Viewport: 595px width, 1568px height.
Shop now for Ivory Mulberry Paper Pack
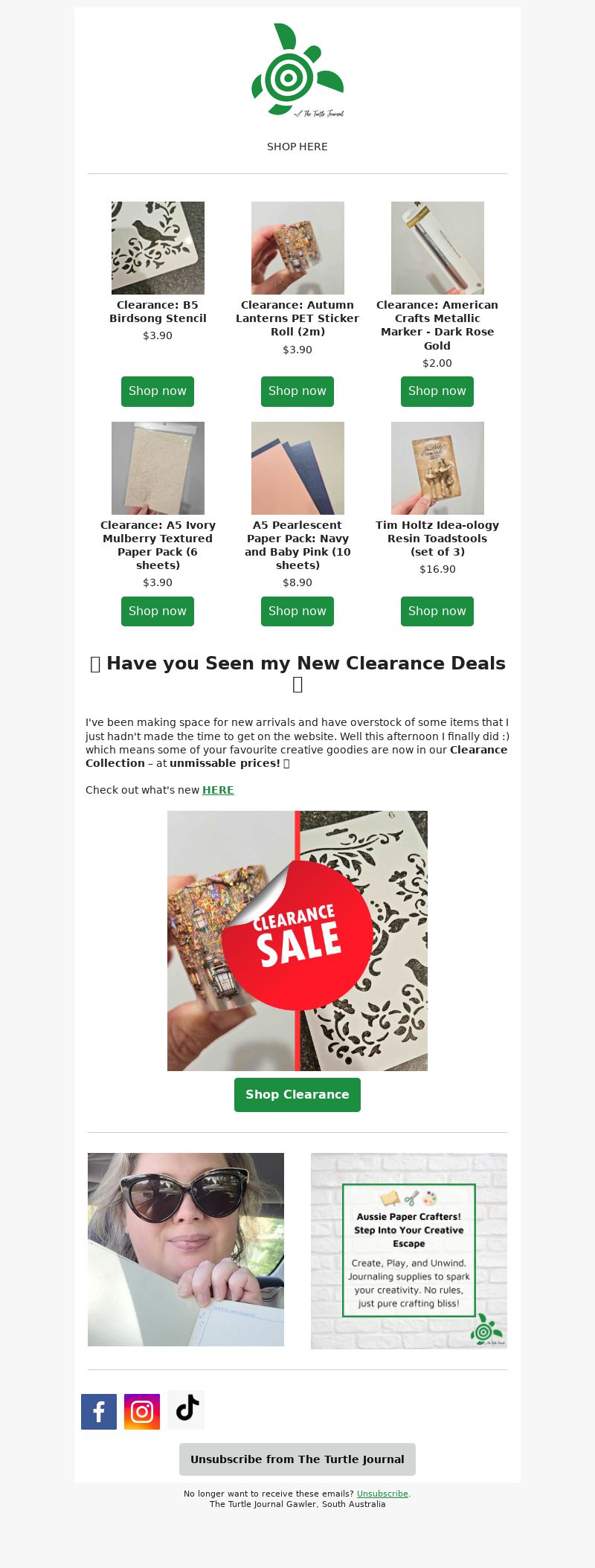pos(158,611)
